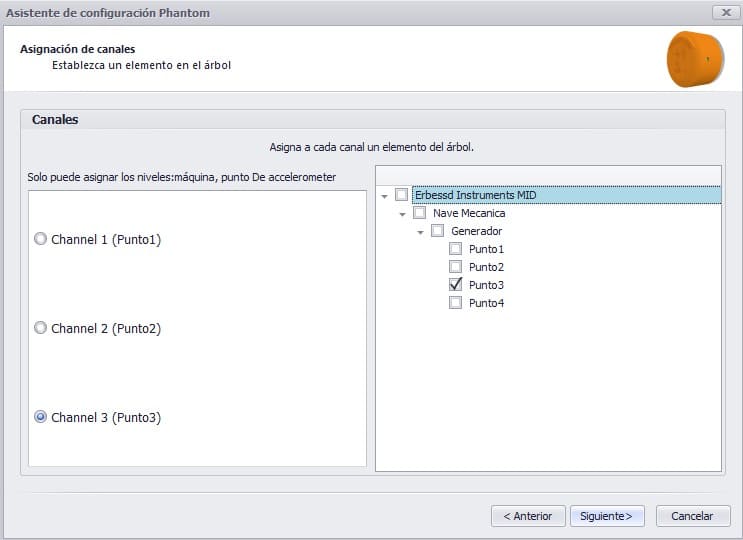This screenshot has height=540, width=743.
Task: Toggle the Nave Mecanica checkbox
Action: tap(419, 213)
